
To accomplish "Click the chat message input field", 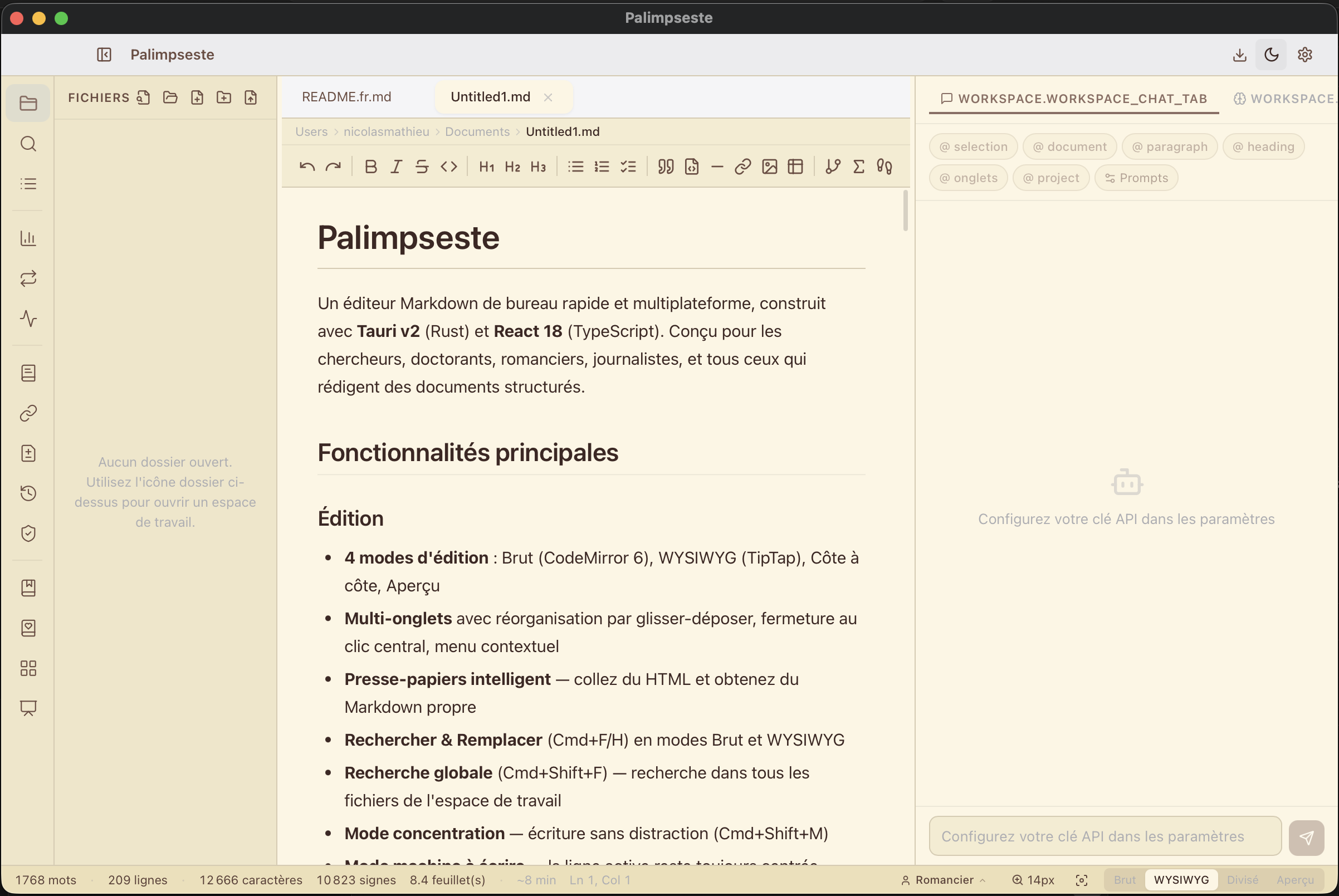I will point(1105,836).
